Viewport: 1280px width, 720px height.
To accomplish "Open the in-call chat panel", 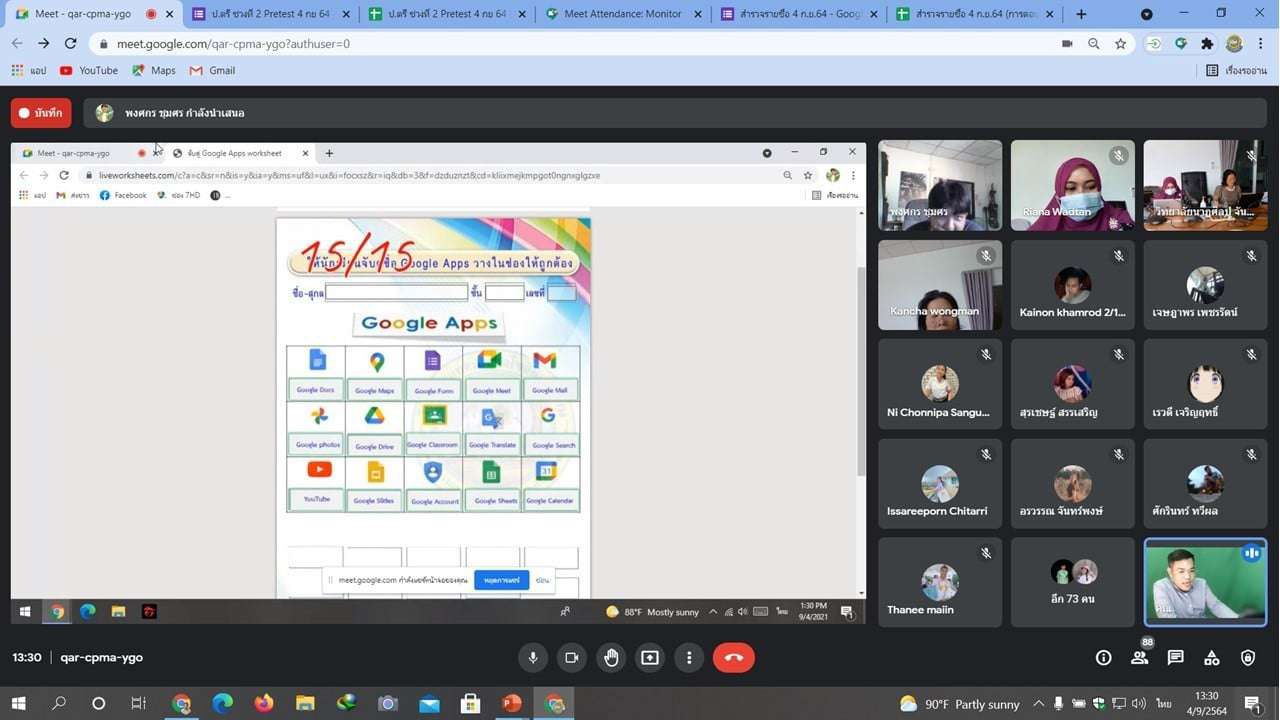I will click(1175, 657).
